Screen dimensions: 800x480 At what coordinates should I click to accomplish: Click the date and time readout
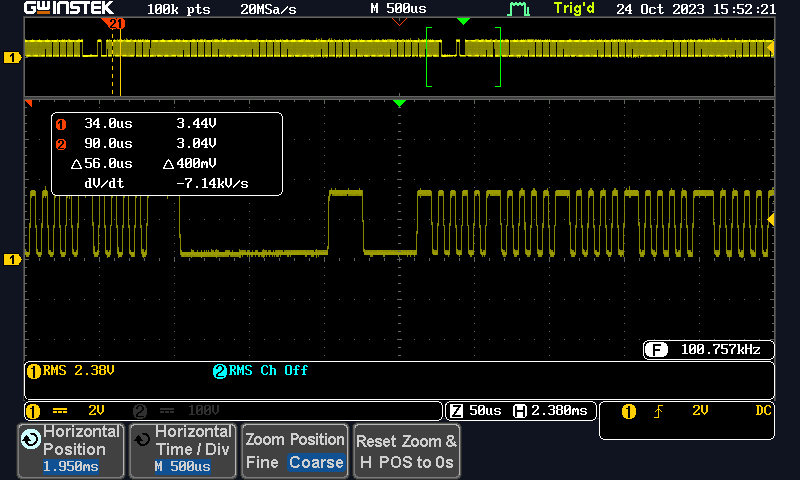[x=696, y=9]
